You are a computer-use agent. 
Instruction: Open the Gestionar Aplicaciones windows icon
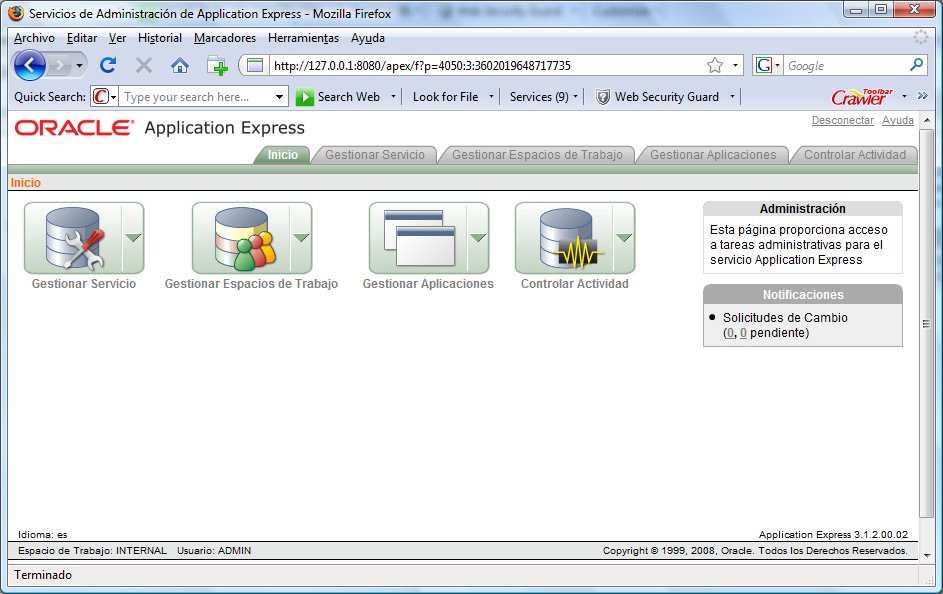pyautogui.click(x=418, y=238)
